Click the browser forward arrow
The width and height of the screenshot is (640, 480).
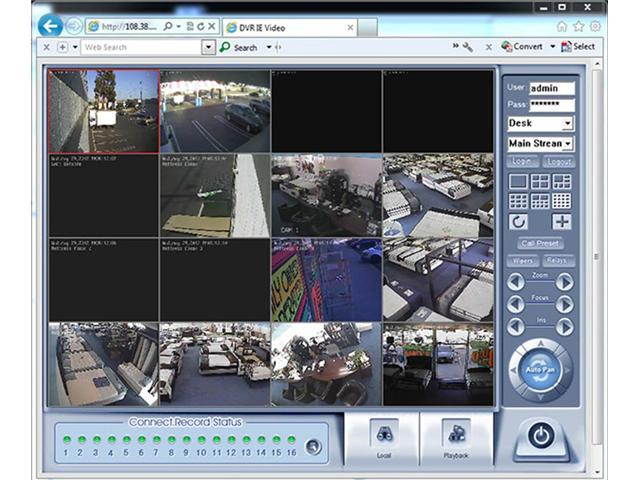pos(74,27)
